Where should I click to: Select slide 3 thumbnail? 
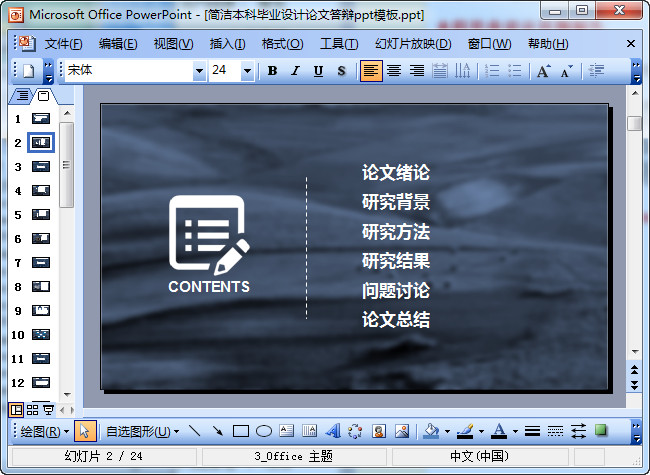tap(41, 167)
